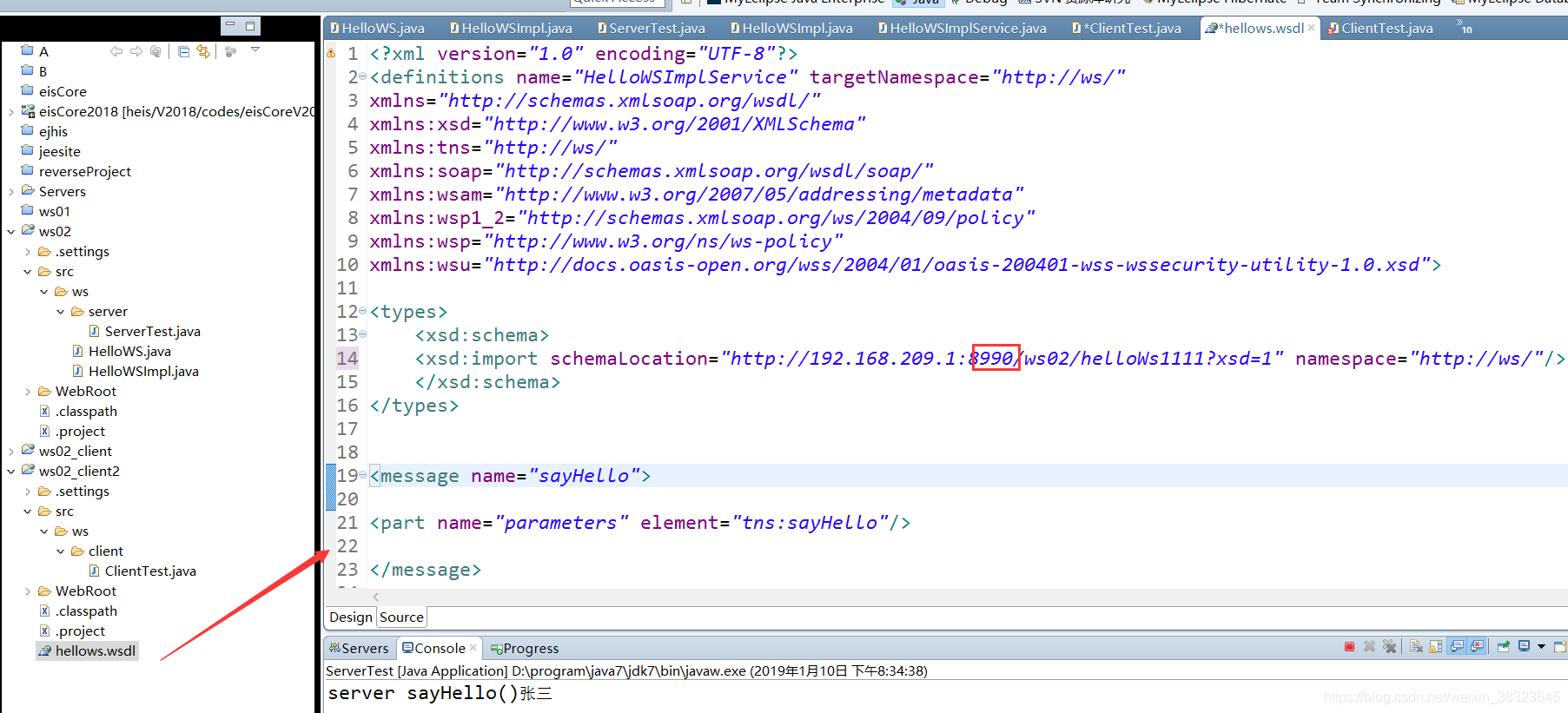Switch to Source view of WSDL editor
The image size is (1568, 713).
(401, 617)
